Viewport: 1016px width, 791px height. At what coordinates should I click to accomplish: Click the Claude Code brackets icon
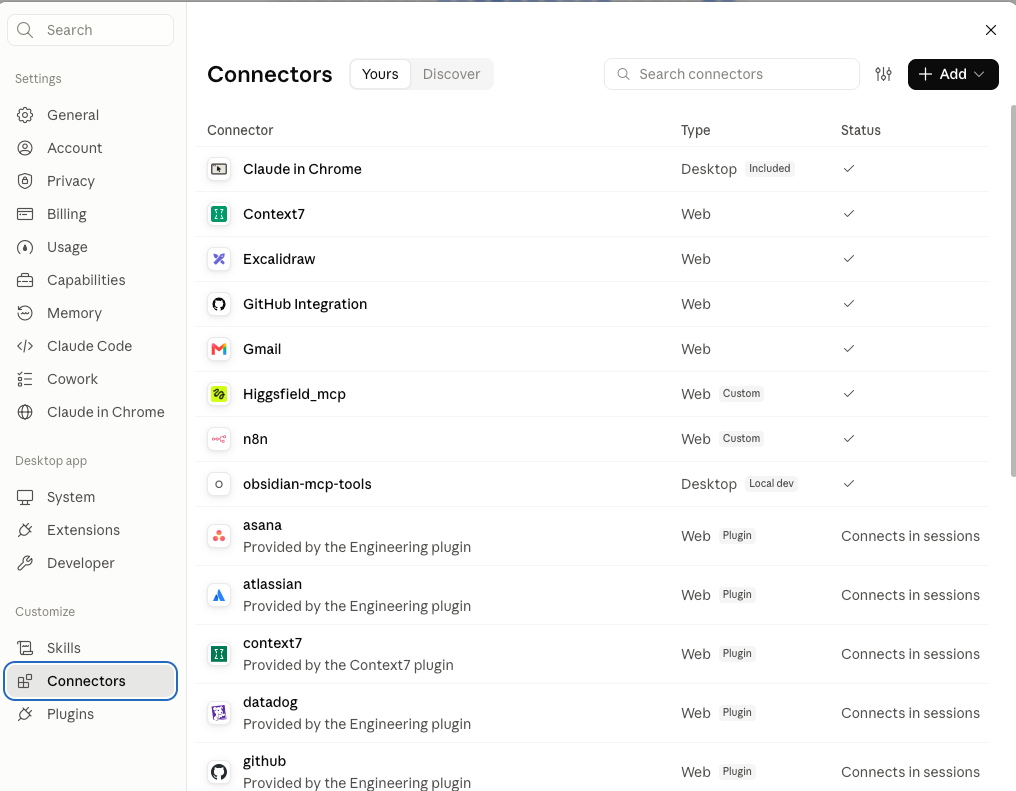tap(25, 347)
